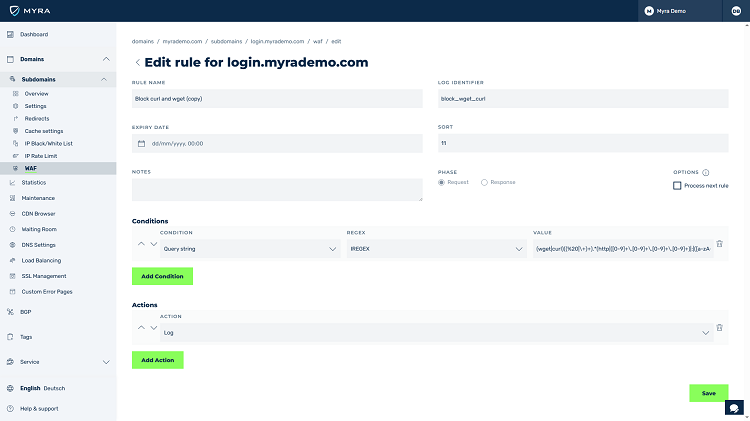Screen dimensions: 750x421
Task: Click the CDN Browser icon
Action: coord(12,213)
